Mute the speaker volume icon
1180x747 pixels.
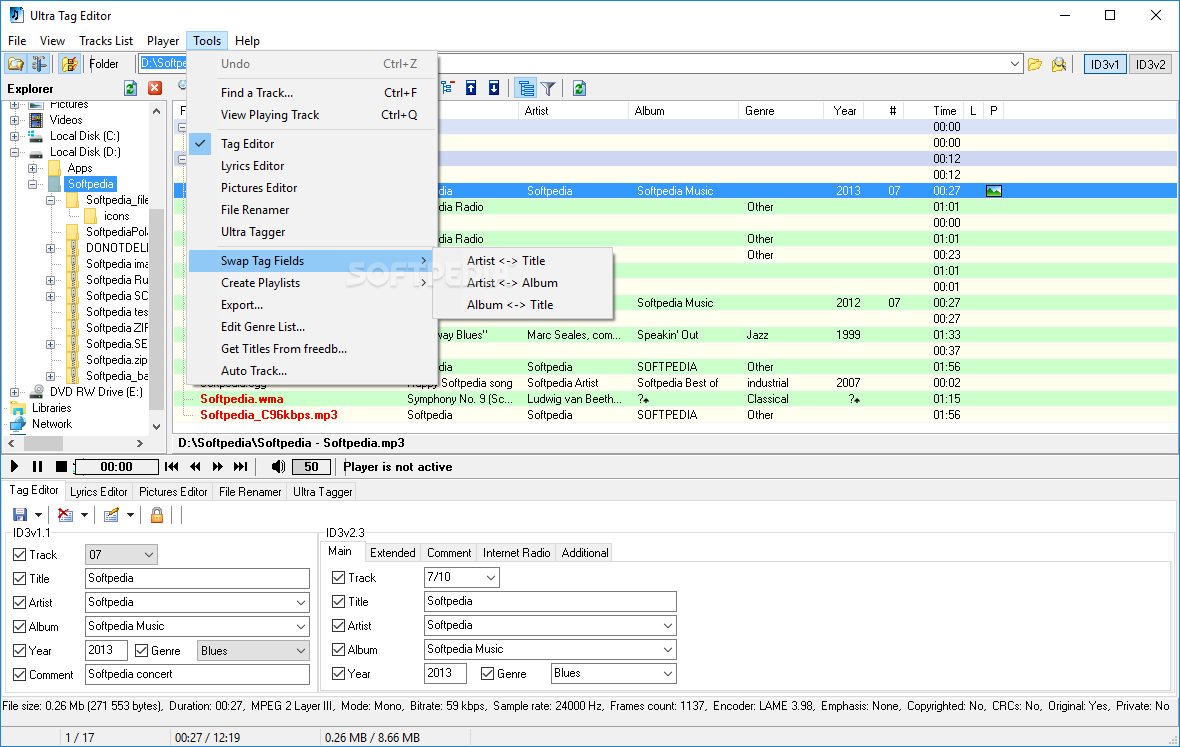point(278,466)
